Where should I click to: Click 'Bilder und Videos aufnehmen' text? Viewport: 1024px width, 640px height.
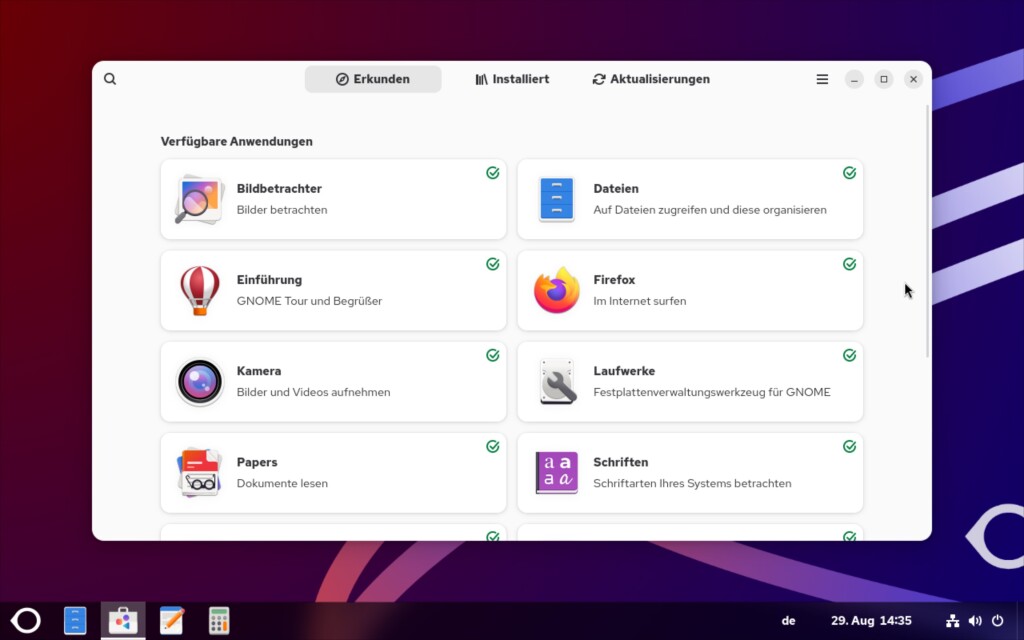[313, 392]
